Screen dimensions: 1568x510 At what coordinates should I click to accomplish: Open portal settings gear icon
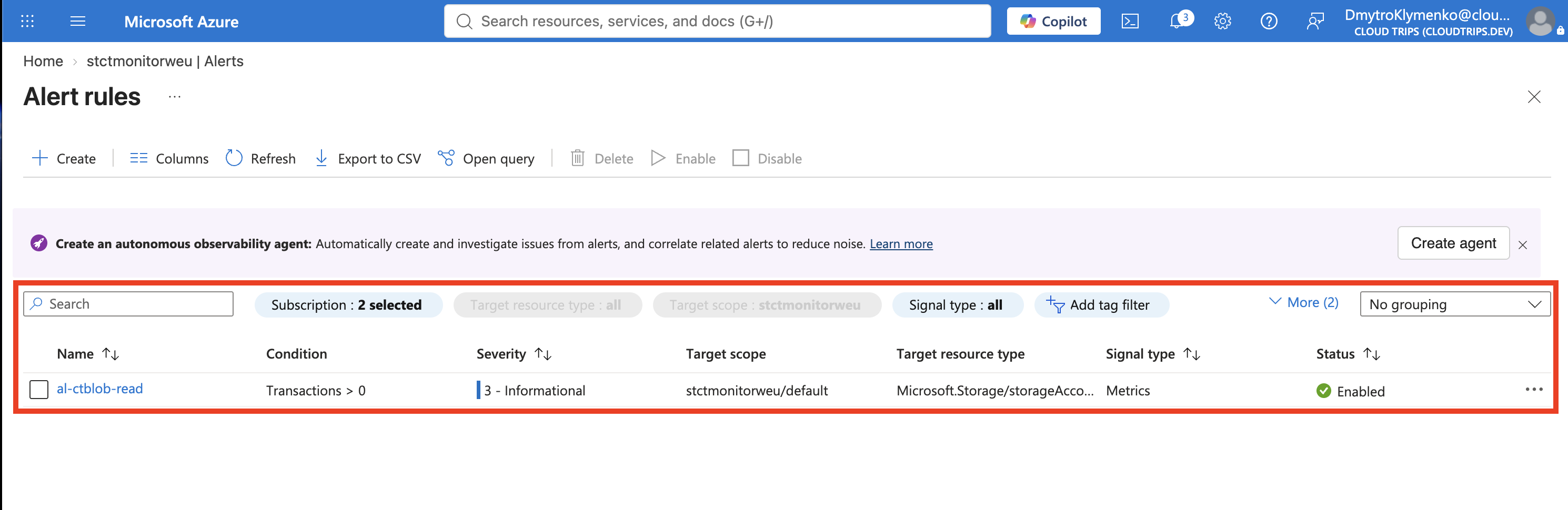point(1222,22)
